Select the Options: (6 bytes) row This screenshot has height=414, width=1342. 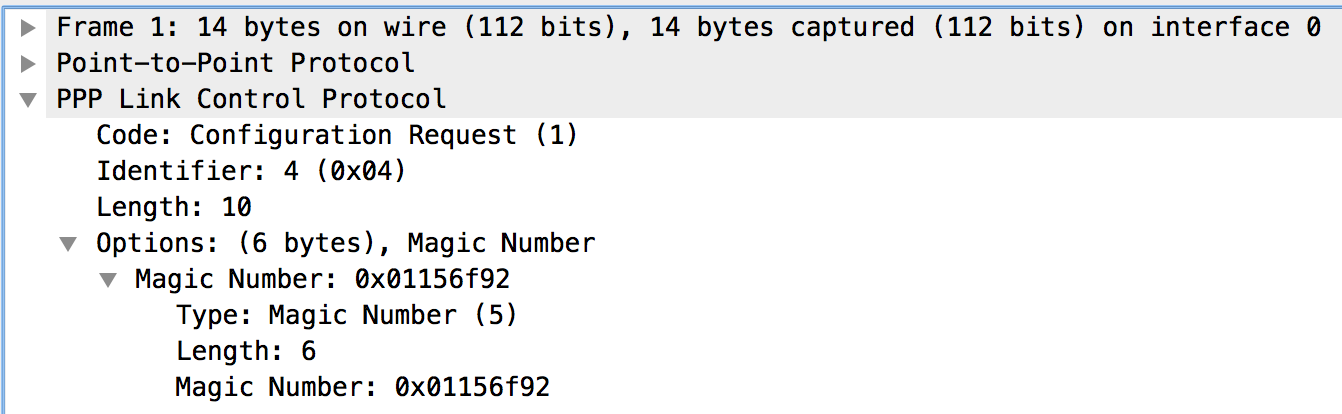pyautogui.click(x=345, y=243)
